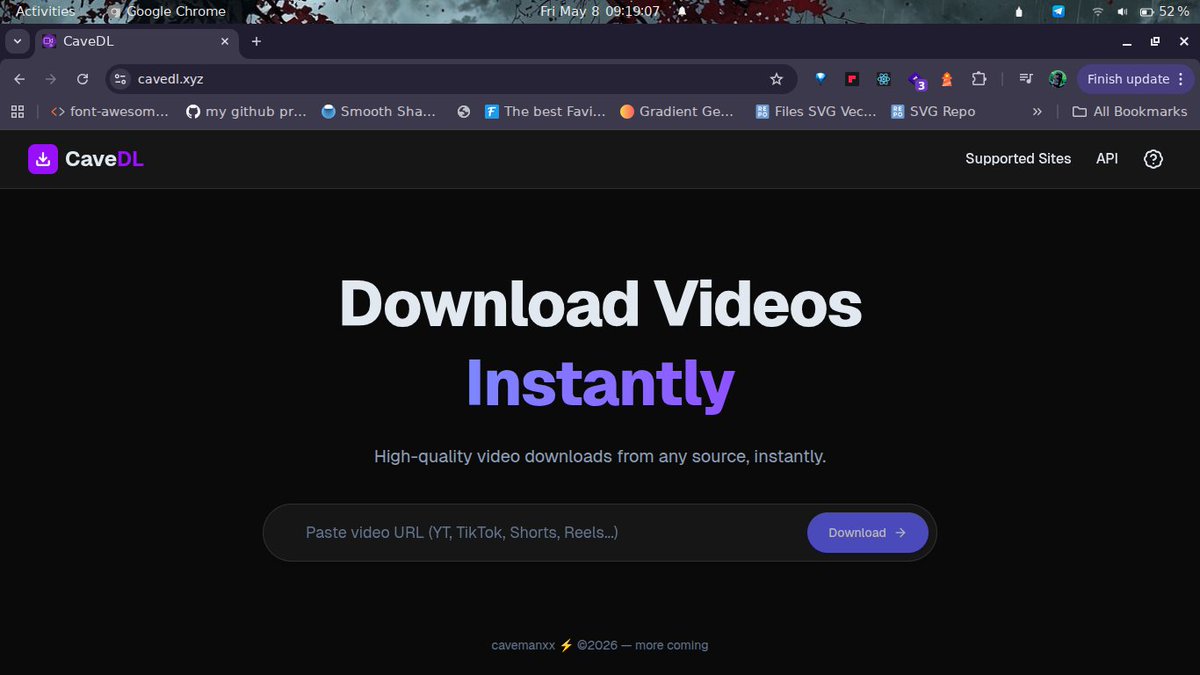Open the media controls music icon
This screenshot has height=675, width=1200.
[x=1025, y=79]
